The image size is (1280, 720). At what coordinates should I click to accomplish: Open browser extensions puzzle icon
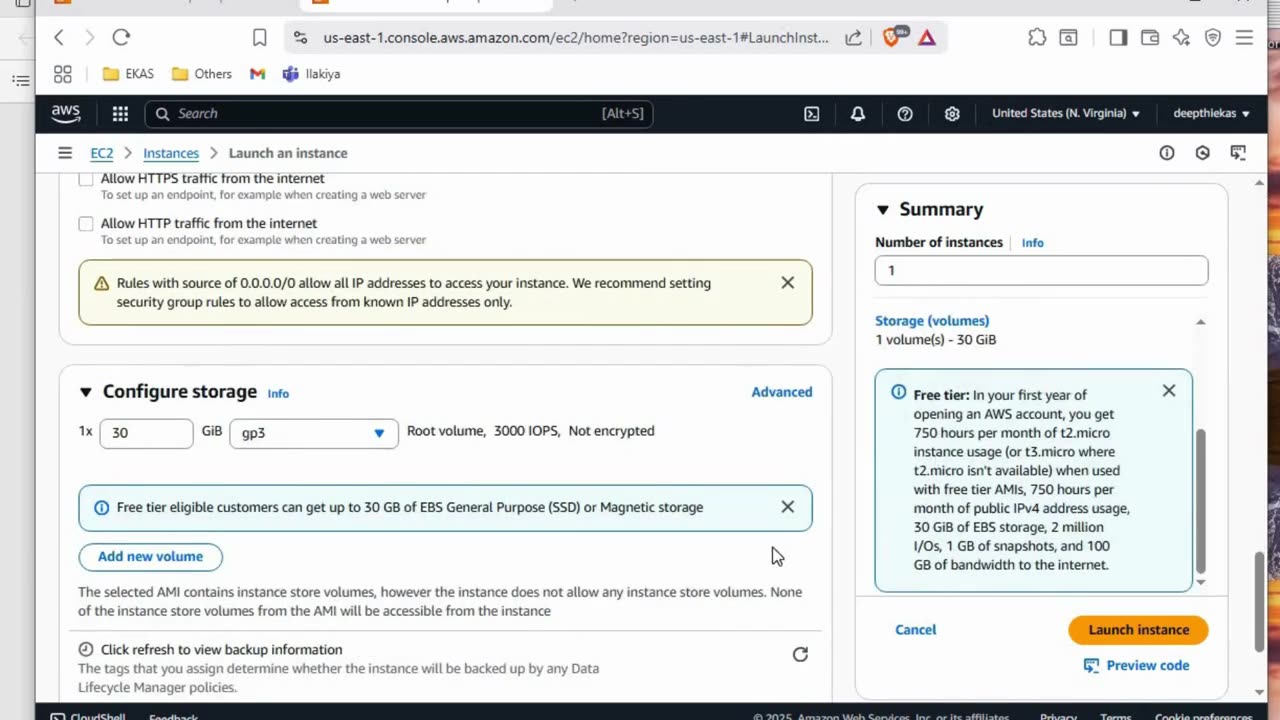click(x=1037, y=38)
